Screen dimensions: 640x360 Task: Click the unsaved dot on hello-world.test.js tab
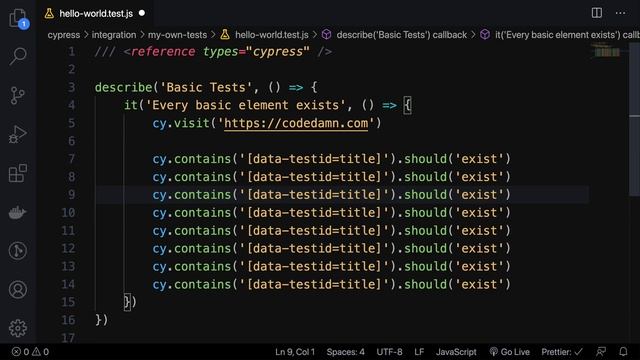(x=142, y=13)
